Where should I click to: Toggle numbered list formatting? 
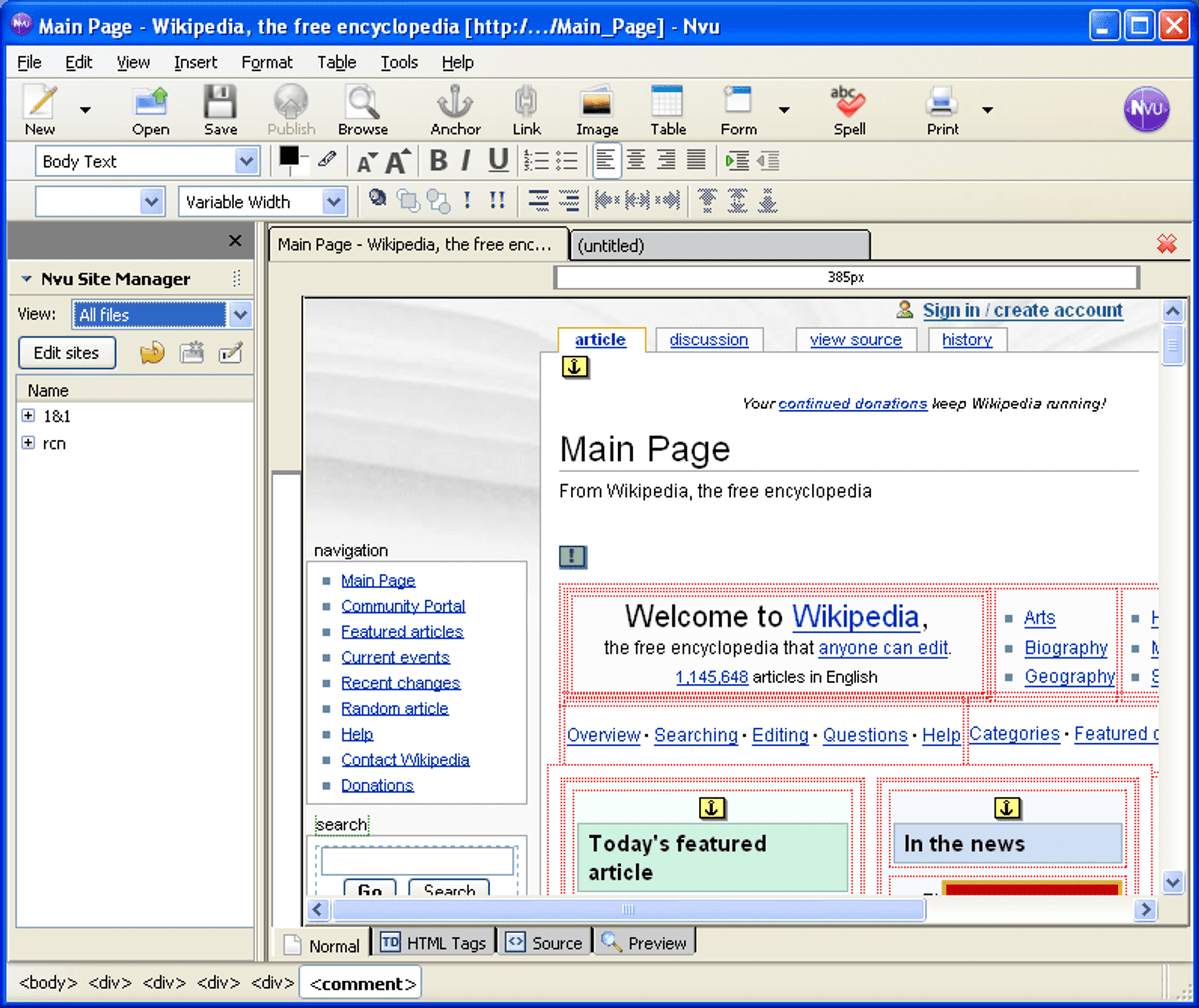tap(536, 161)
